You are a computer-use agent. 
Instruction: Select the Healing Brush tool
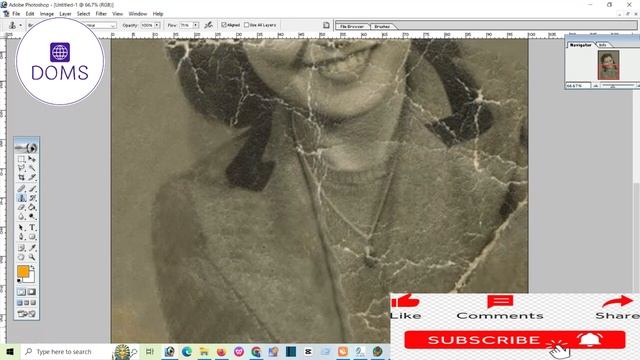pyautogui.click(x=21, y=189)
